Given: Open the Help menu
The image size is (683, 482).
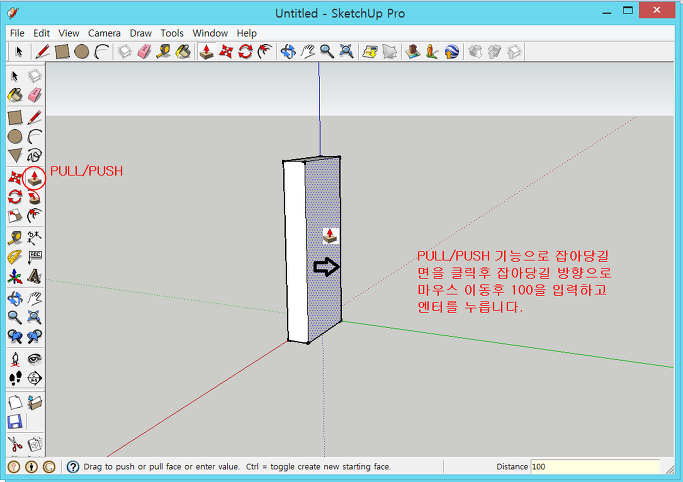Looking at the screenshot, I should [x=247, y=33].
